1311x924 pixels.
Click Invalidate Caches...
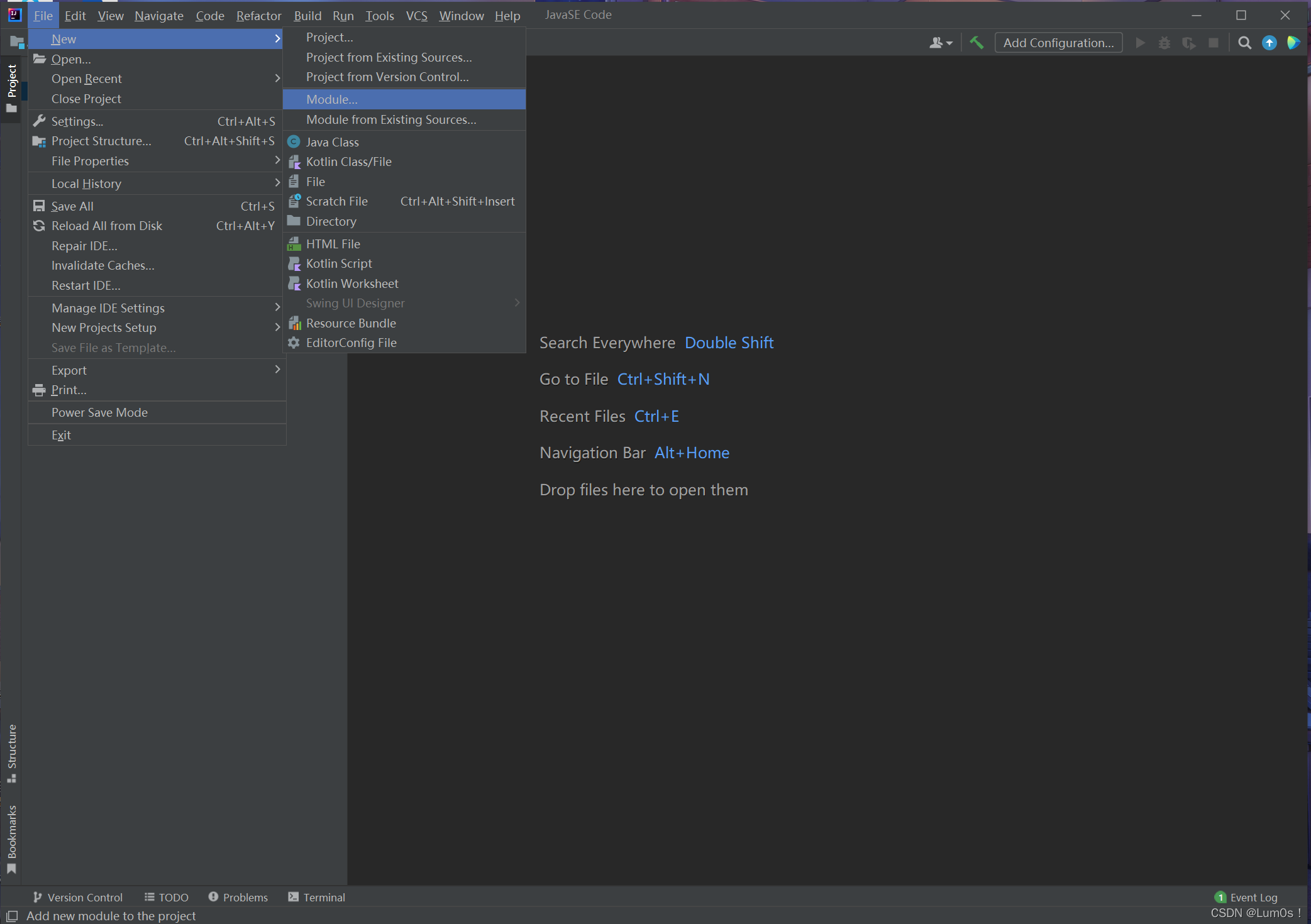click(x=156, y=265)
